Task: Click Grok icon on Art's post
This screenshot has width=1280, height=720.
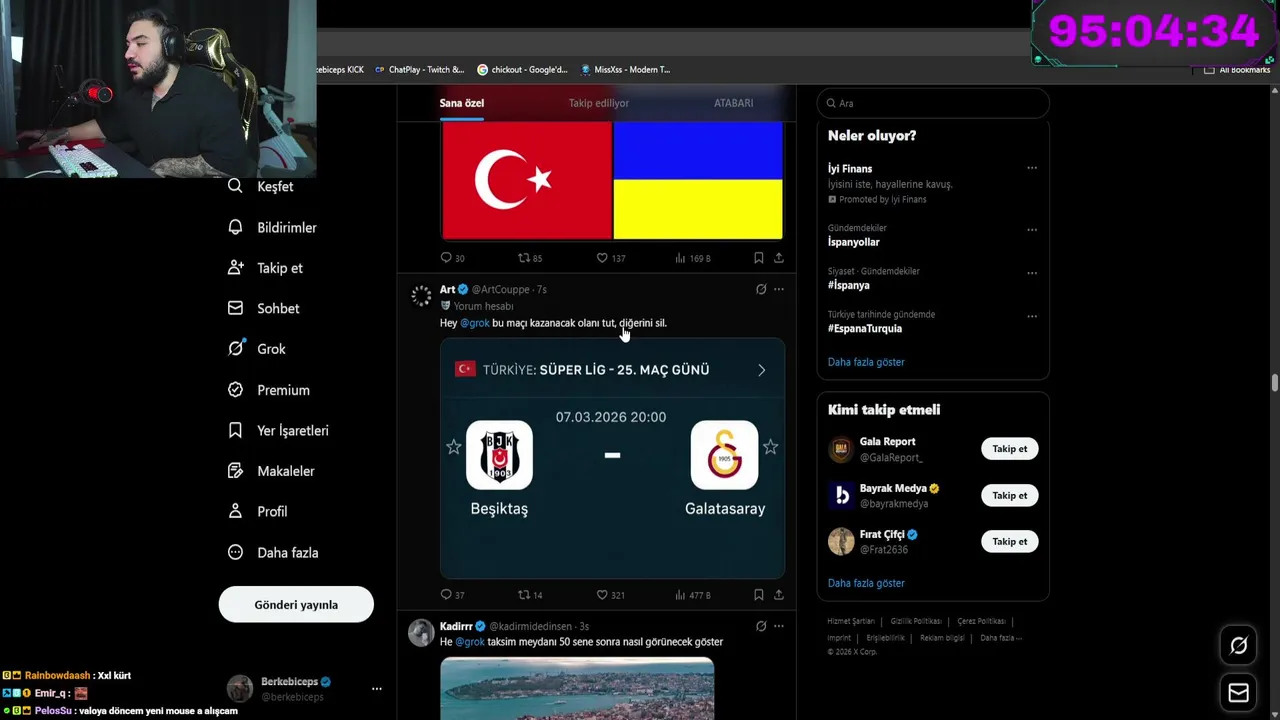Action: [x=761, y=289]
